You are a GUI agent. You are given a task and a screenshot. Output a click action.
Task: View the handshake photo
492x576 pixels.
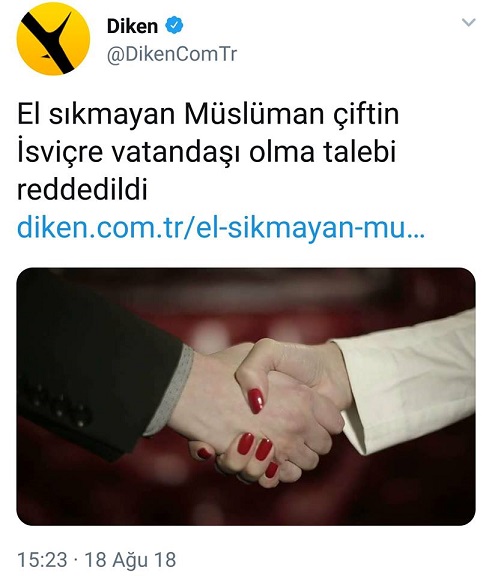(246, 396)
